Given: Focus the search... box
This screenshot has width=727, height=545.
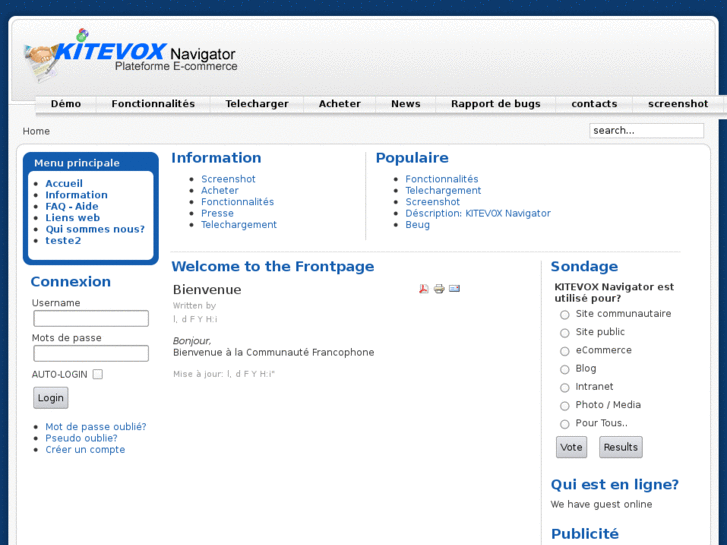Looking at the screenshot, I should pos(646,130).
